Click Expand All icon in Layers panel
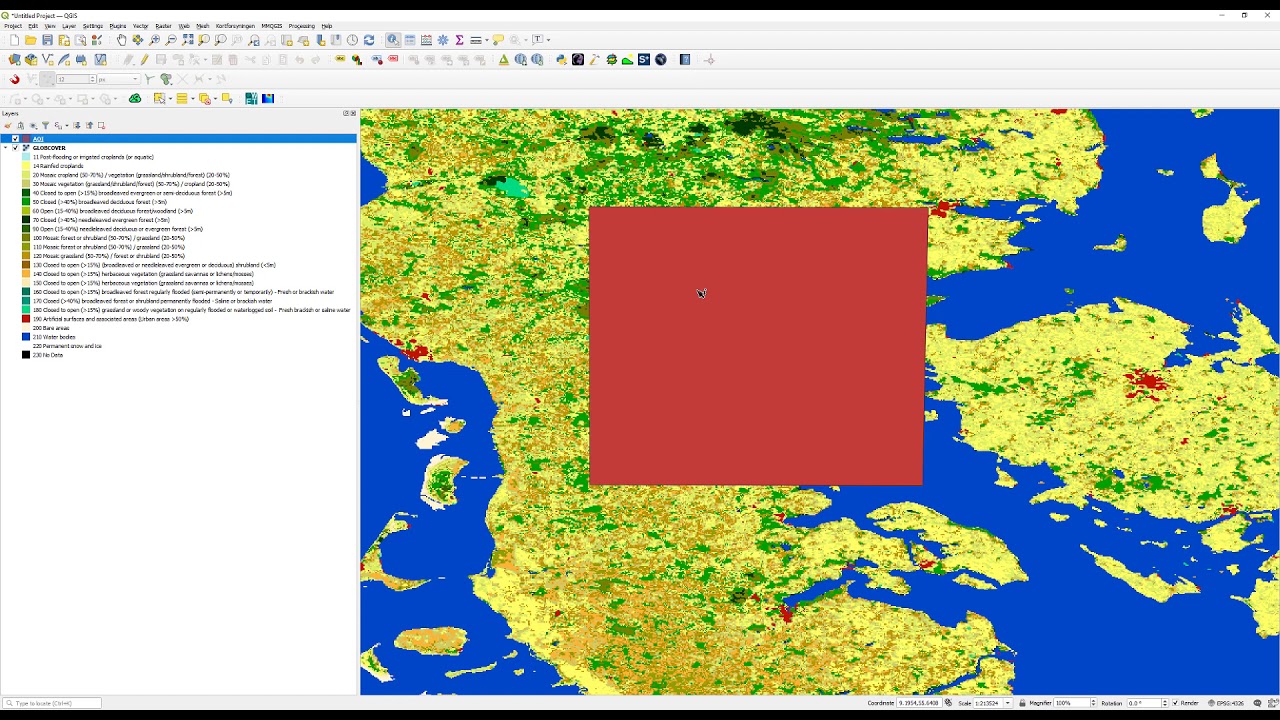The image size is (1280, 720). click(77, 126)
